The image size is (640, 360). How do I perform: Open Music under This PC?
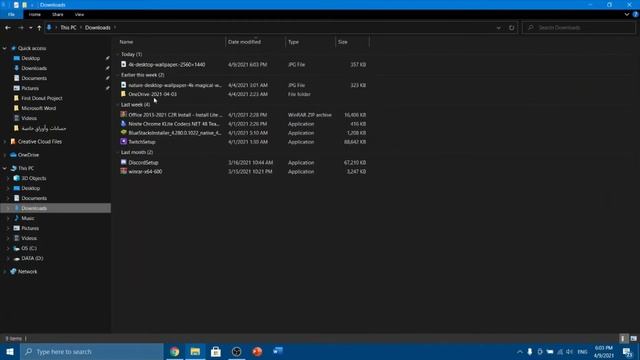click(28, 218)
